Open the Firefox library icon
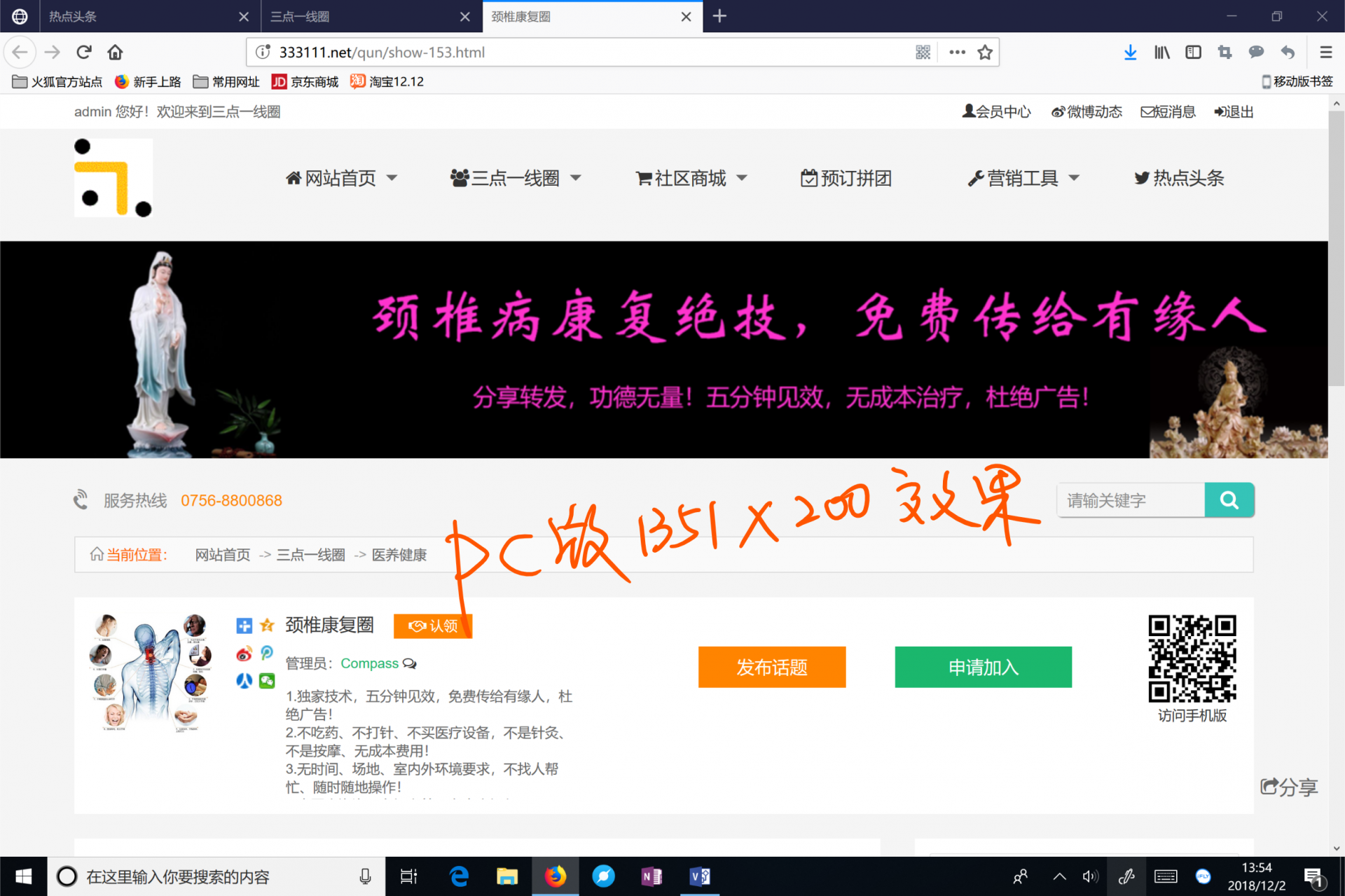The image size is (1345, 896). click(x=1161, y=53)
